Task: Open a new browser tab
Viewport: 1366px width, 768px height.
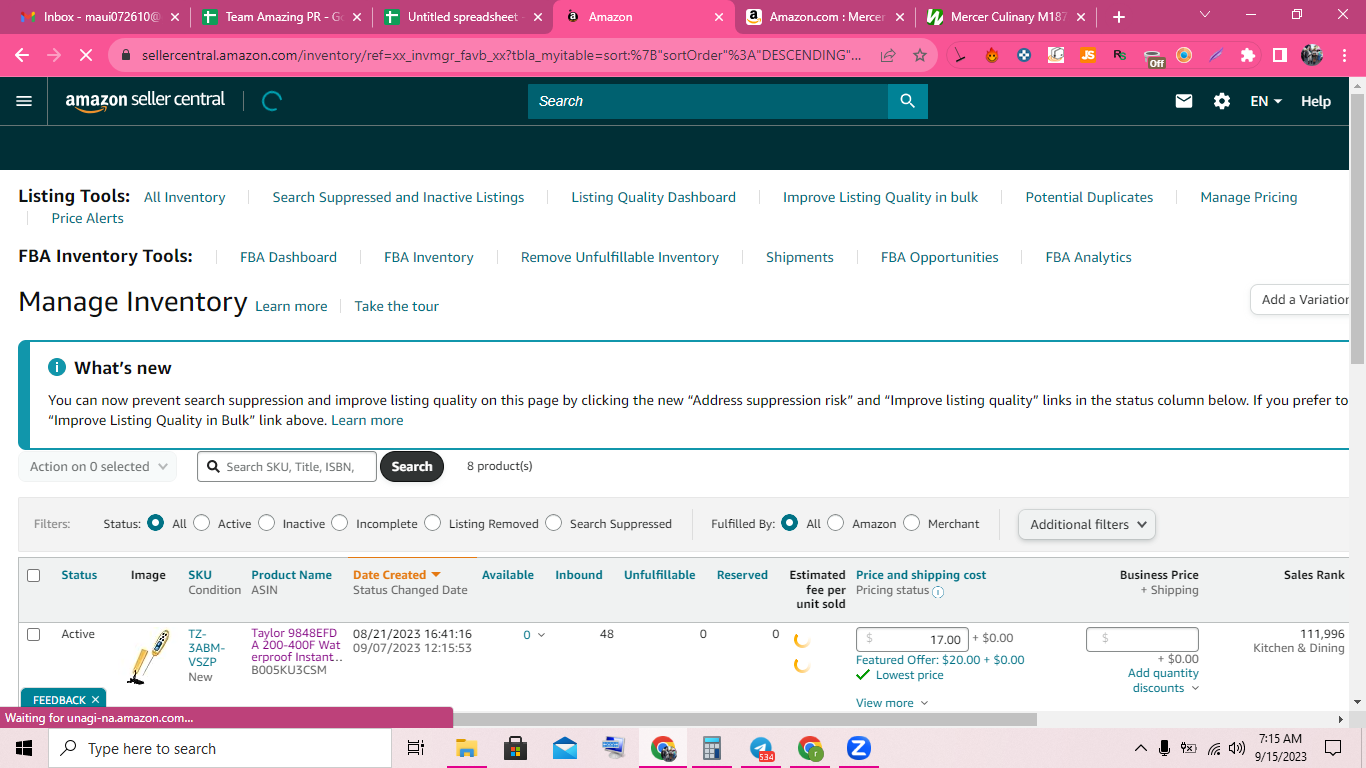Action: pyautogui.click(x=1119, y=17)
